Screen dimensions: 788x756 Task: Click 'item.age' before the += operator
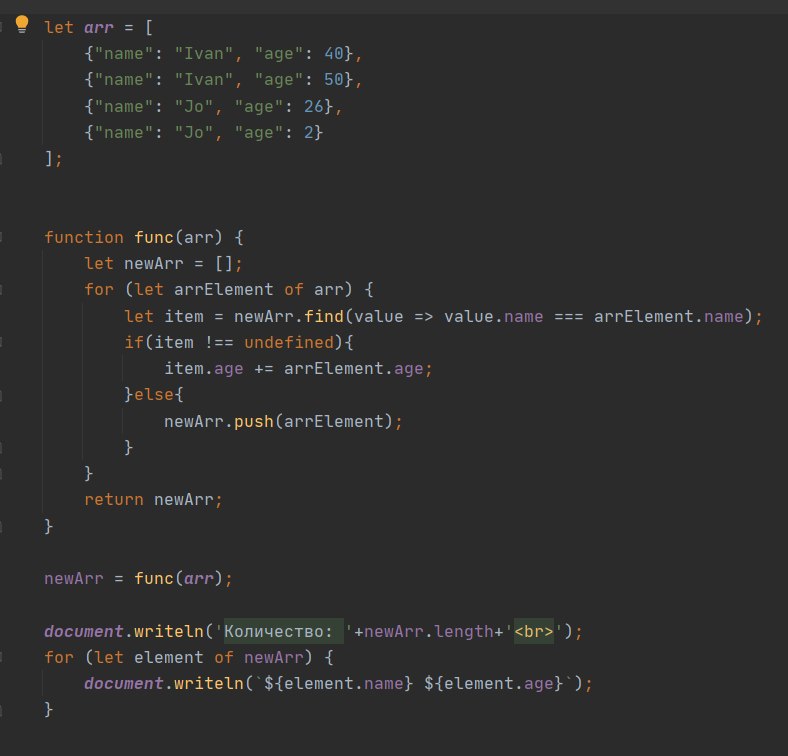point(204,368)
